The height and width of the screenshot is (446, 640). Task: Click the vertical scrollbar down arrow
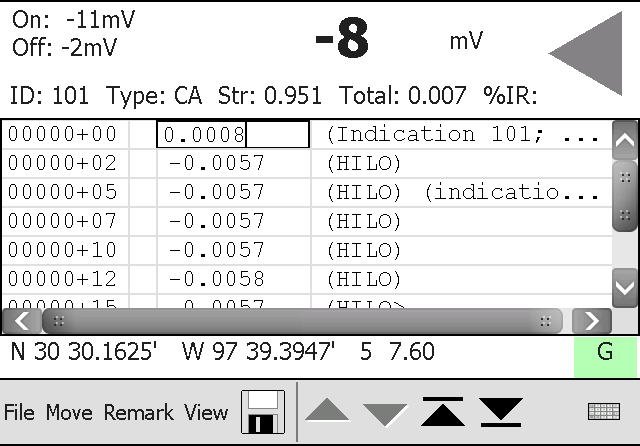pyautogui.click(x=625, y=288)
